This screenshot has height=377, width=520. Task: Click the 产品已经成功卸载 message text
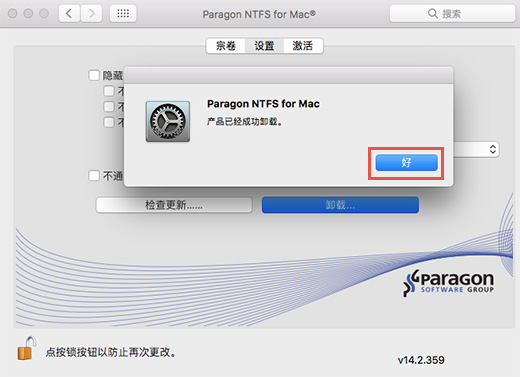coord(245,122)
